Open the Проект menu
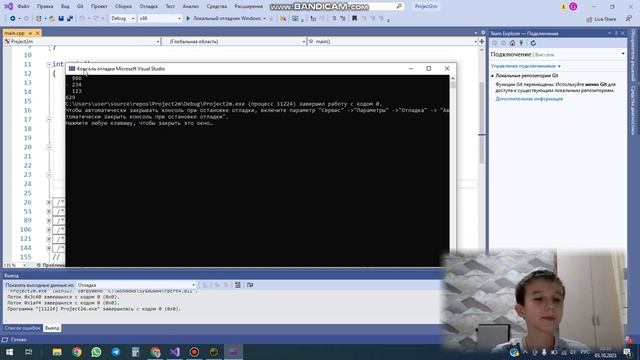 [x=99, y=7]
